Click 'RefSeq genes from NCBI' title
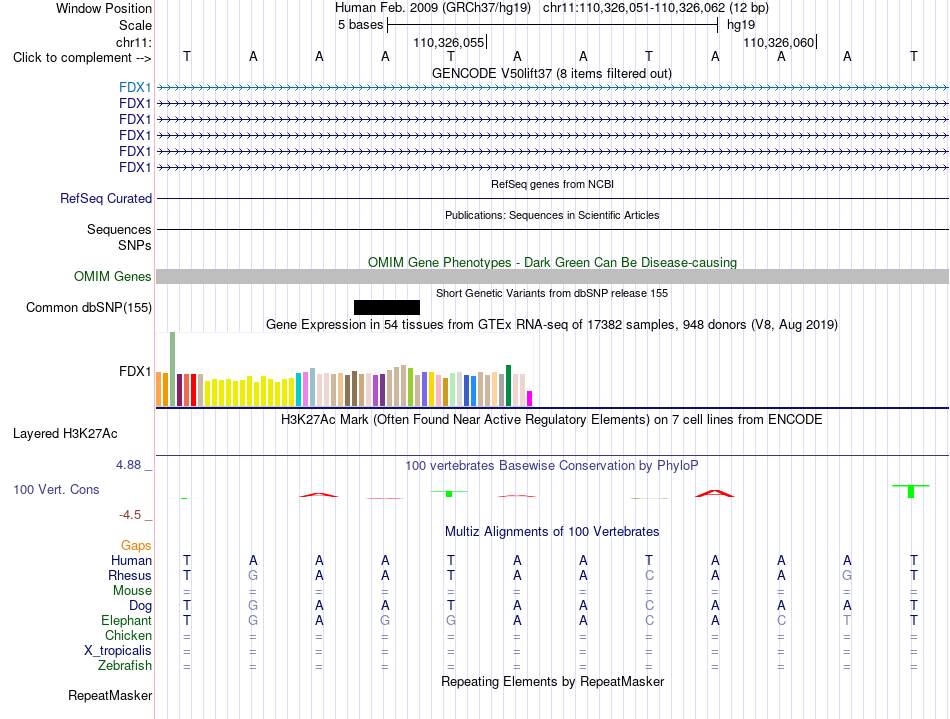This screenshot has height=719, width=950. click(553, 184)
